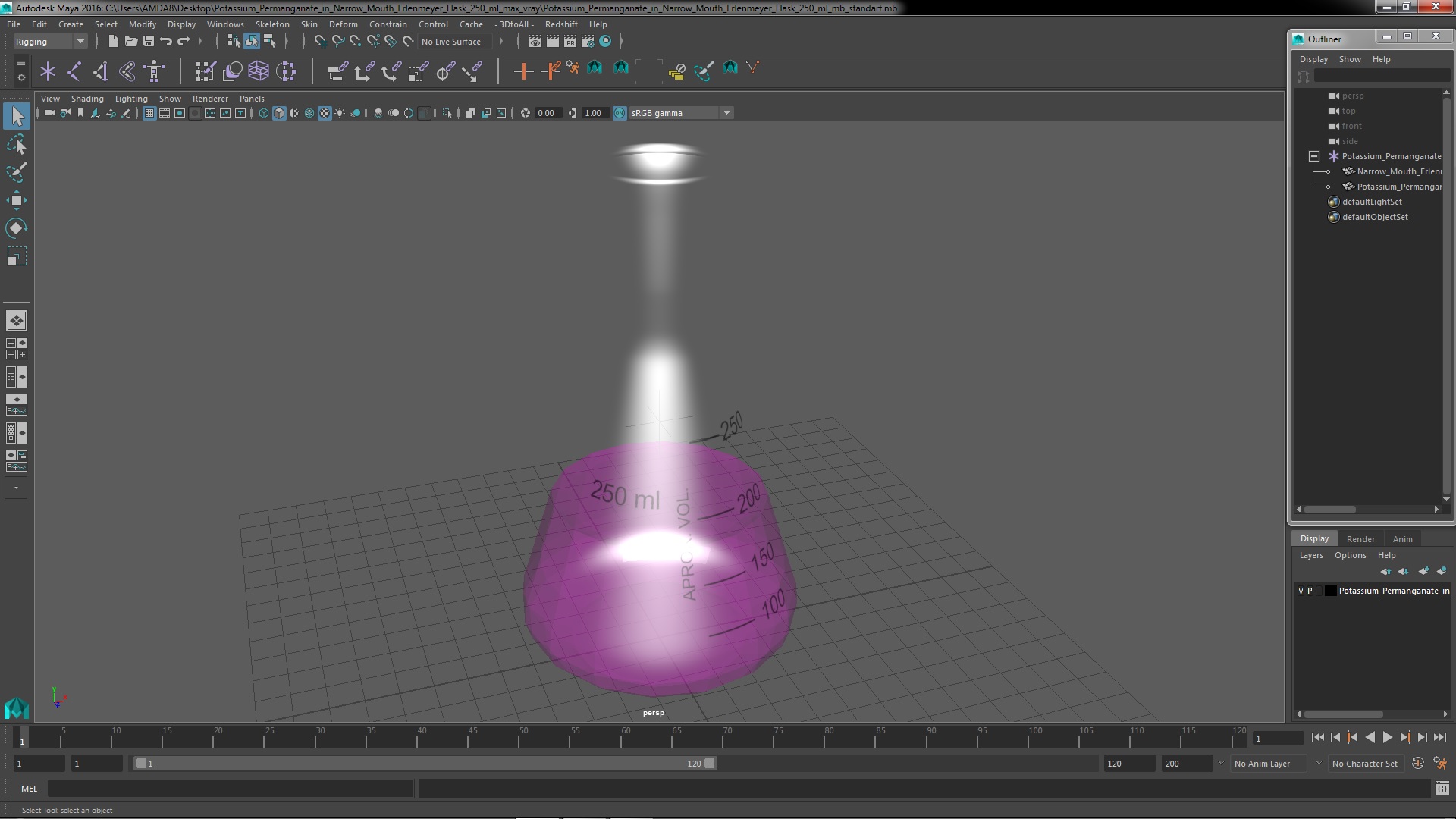Open Outliner Display menu
Screen dimensions: 1456x819
coord(1313,59)
